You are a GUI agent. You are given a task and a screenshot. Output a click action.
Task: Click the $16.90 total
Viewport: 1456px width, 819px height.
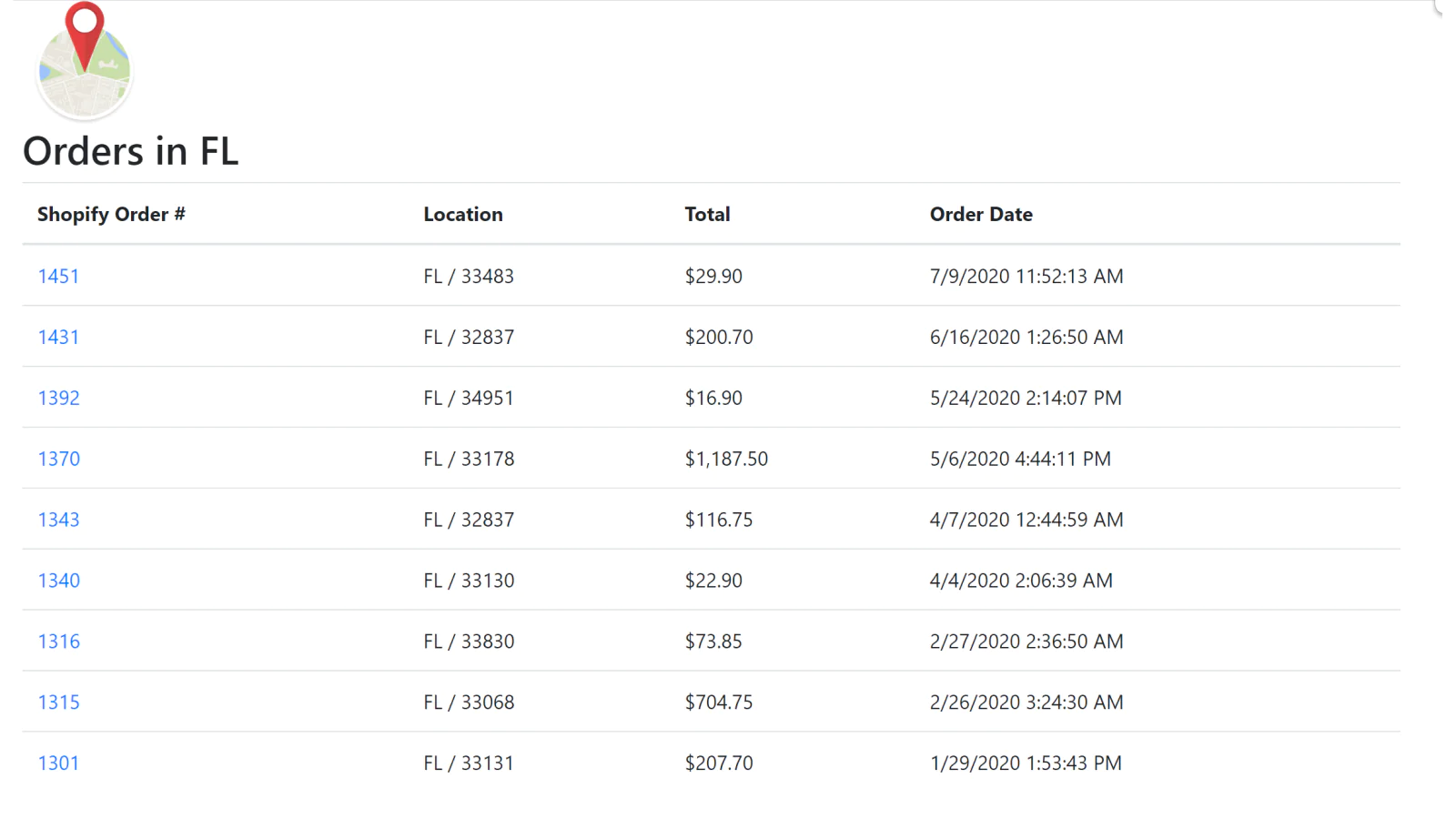click(x=713, y=398)
